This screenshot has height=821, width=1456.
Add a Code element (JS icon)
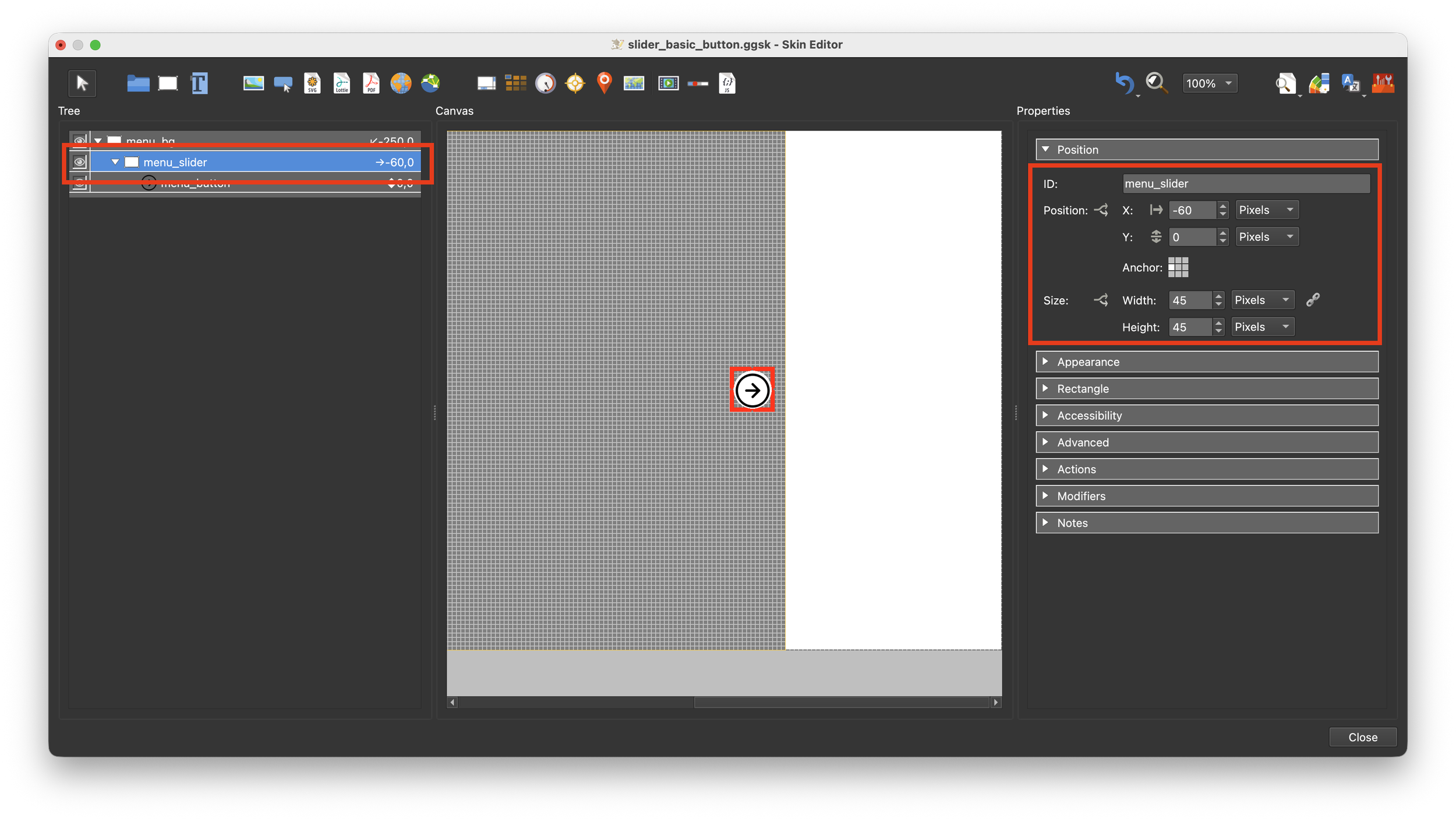pyautogui.click(x=727, y=83)
